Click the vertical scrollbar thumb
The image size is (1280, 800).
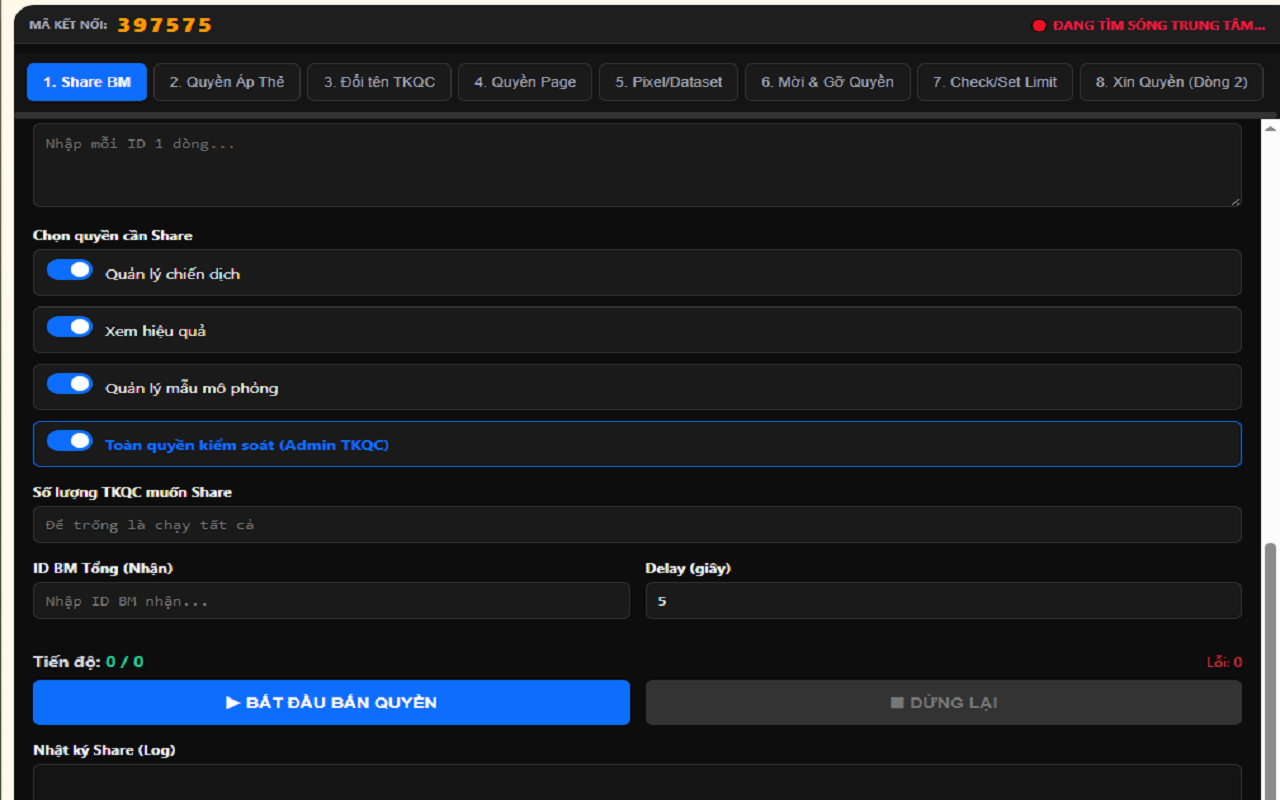1271,671
